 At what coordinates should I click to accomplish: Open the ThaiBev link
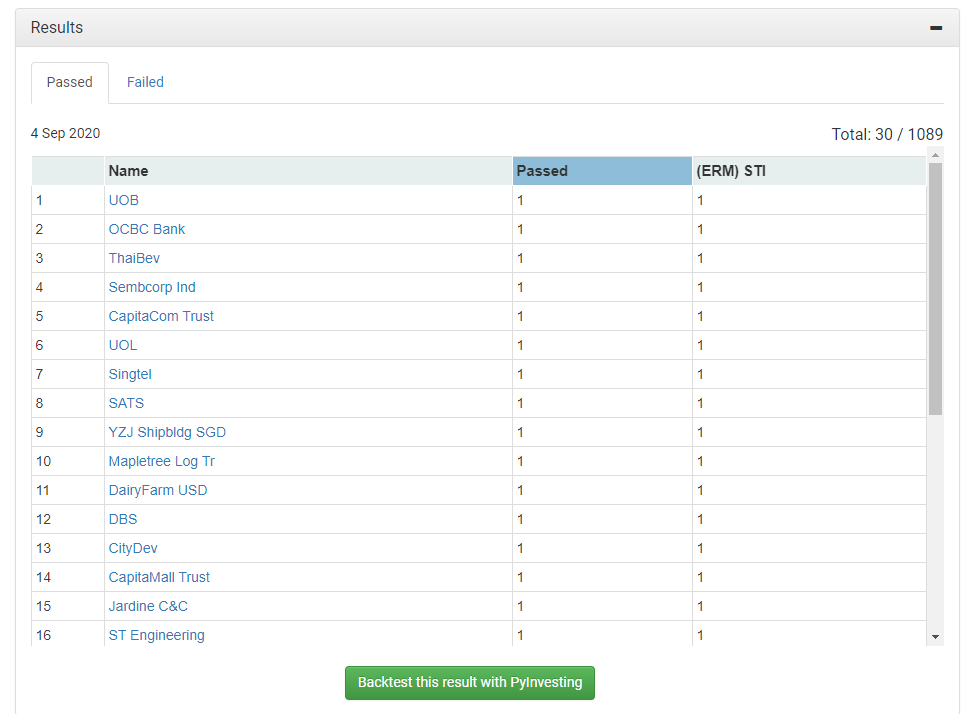point(134,258)
